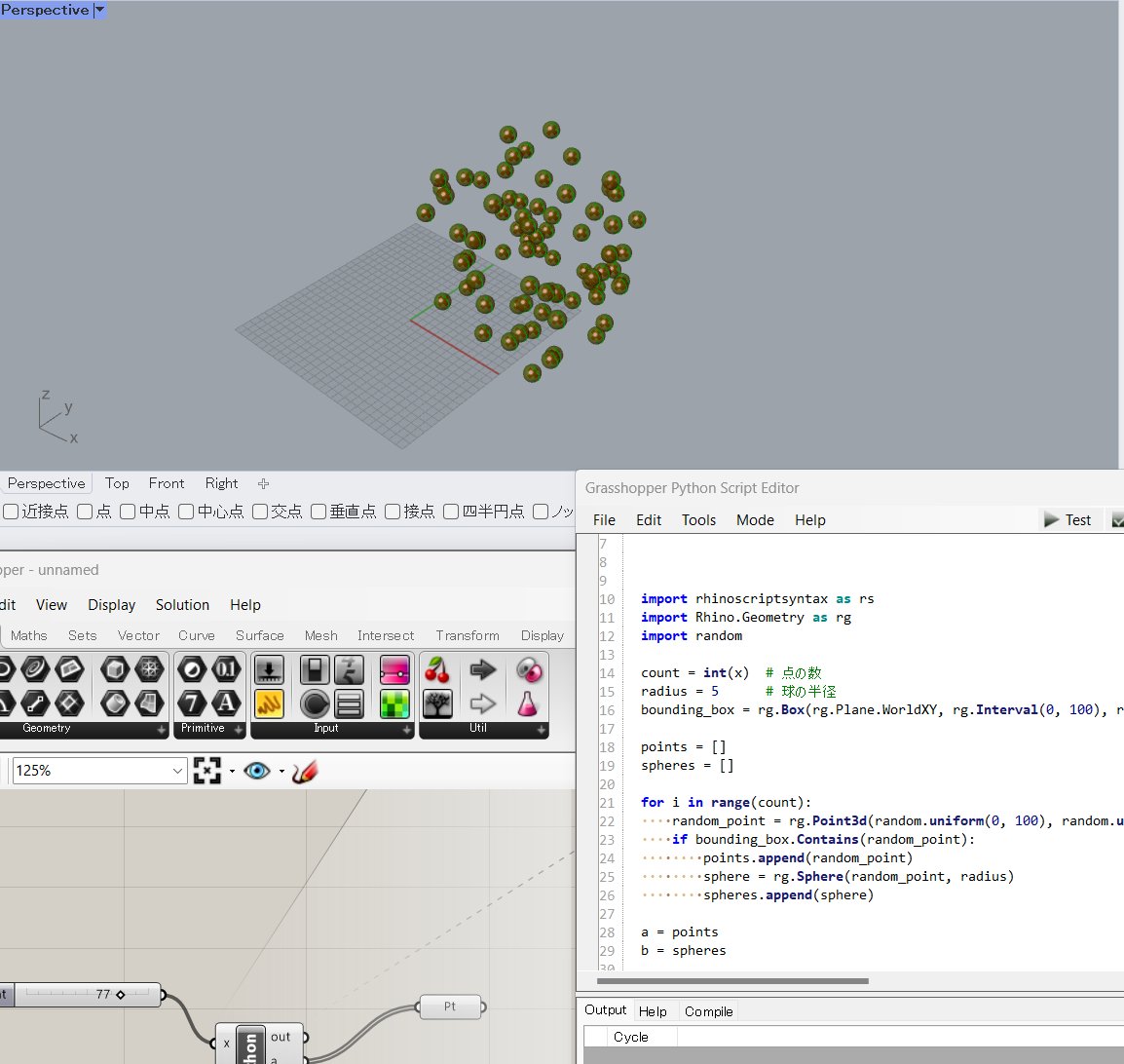The image size is (1124, 1064).
Task: Expand the Input panel with its plus
Action: click(x=406, y=729)
